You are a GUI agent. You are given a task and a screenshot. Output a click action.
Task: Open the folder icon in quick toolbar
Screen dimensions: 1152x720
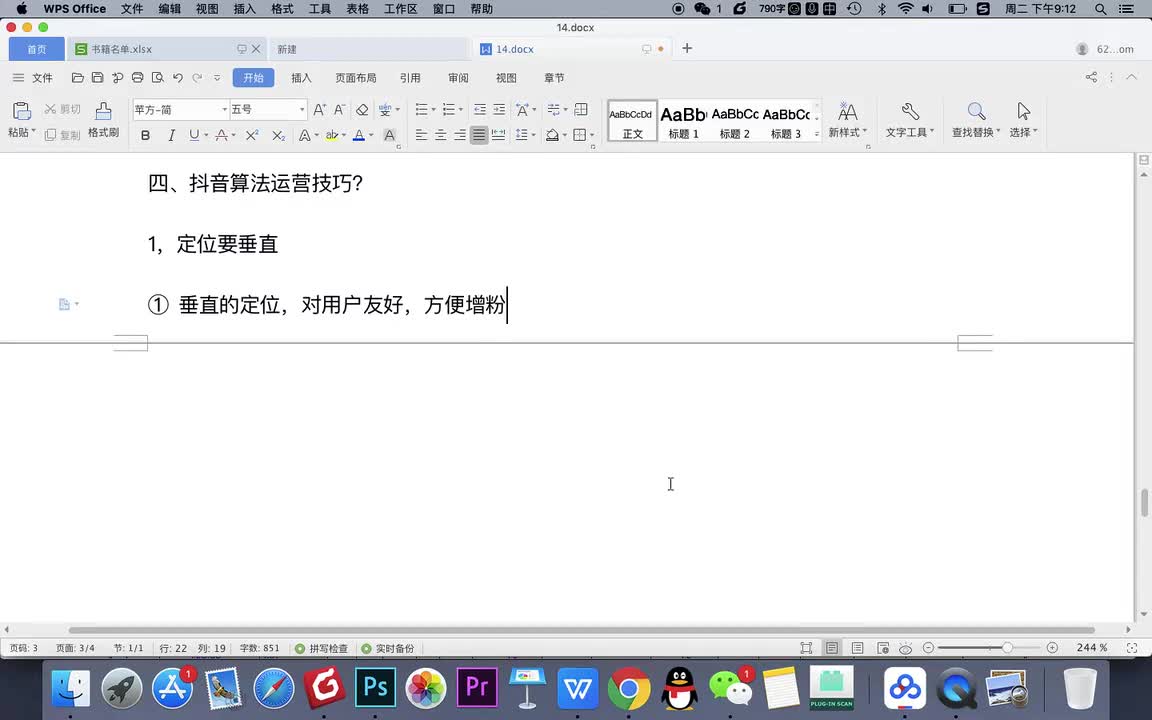click(x=77, y=78)
